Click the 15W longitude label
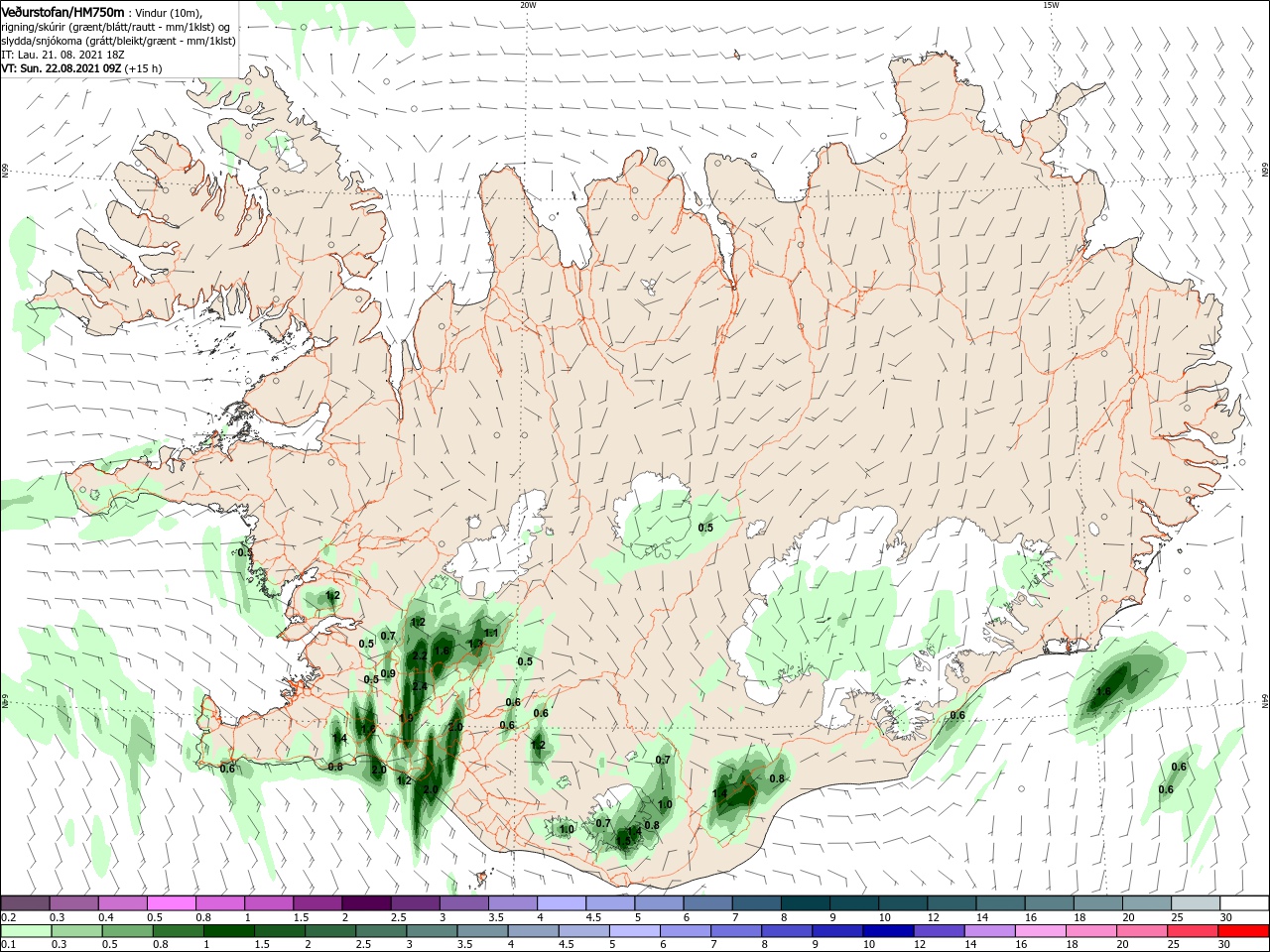This screenshot has height=952, width=1270. [x=1051, y=5]
